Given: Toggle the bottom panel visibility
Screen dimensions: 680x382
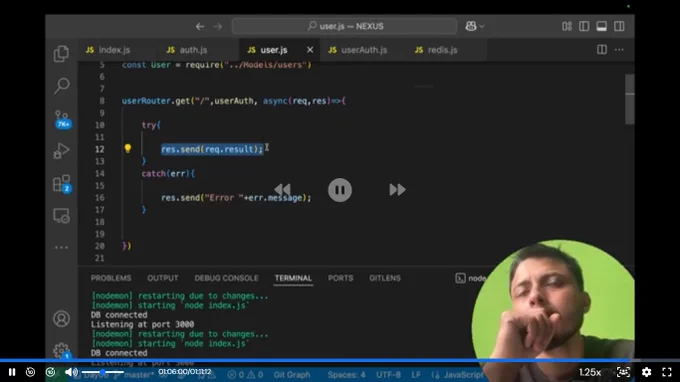Looking at the screenshot, I should [x=602, y=26].
